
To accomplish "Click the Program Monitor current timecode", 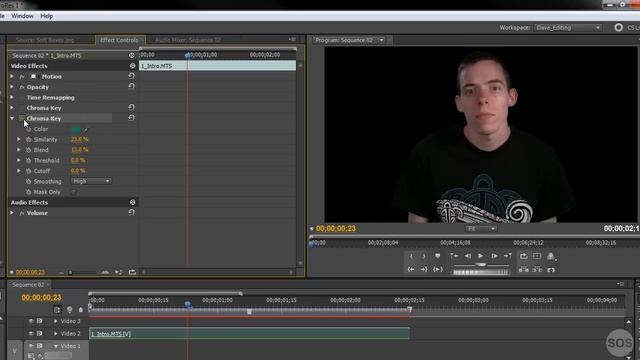I will (x=336, y=229).
